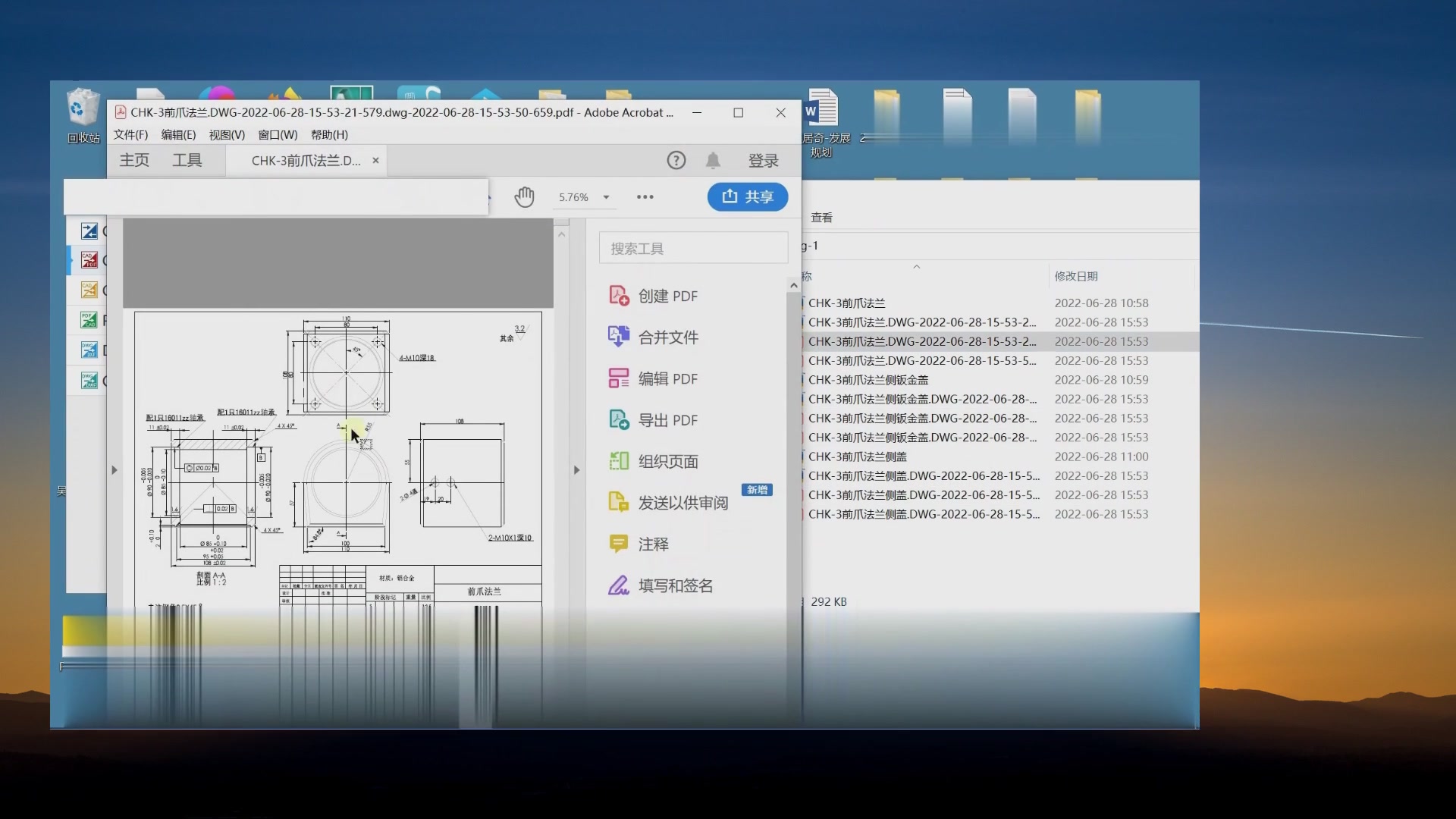Select the red CAD to PDF converter icon
Image resolution: width=1456 pixels, height=819 pixels.
(x=89, y=260)
